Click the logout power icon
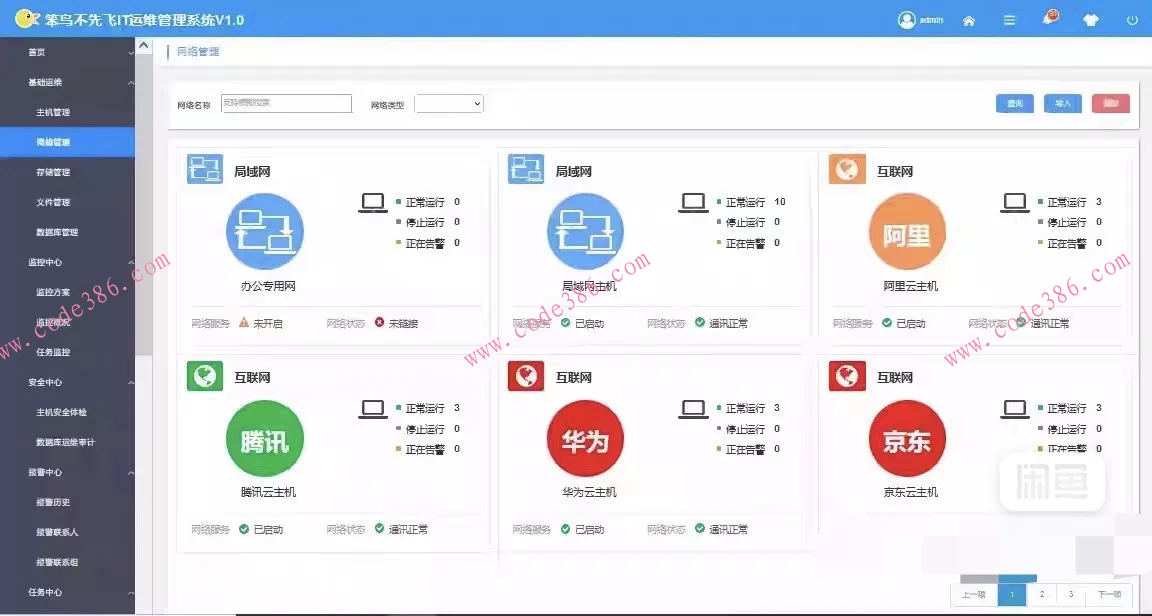Viewport: 1152px width, 616px height. [x=1130, y=19]
